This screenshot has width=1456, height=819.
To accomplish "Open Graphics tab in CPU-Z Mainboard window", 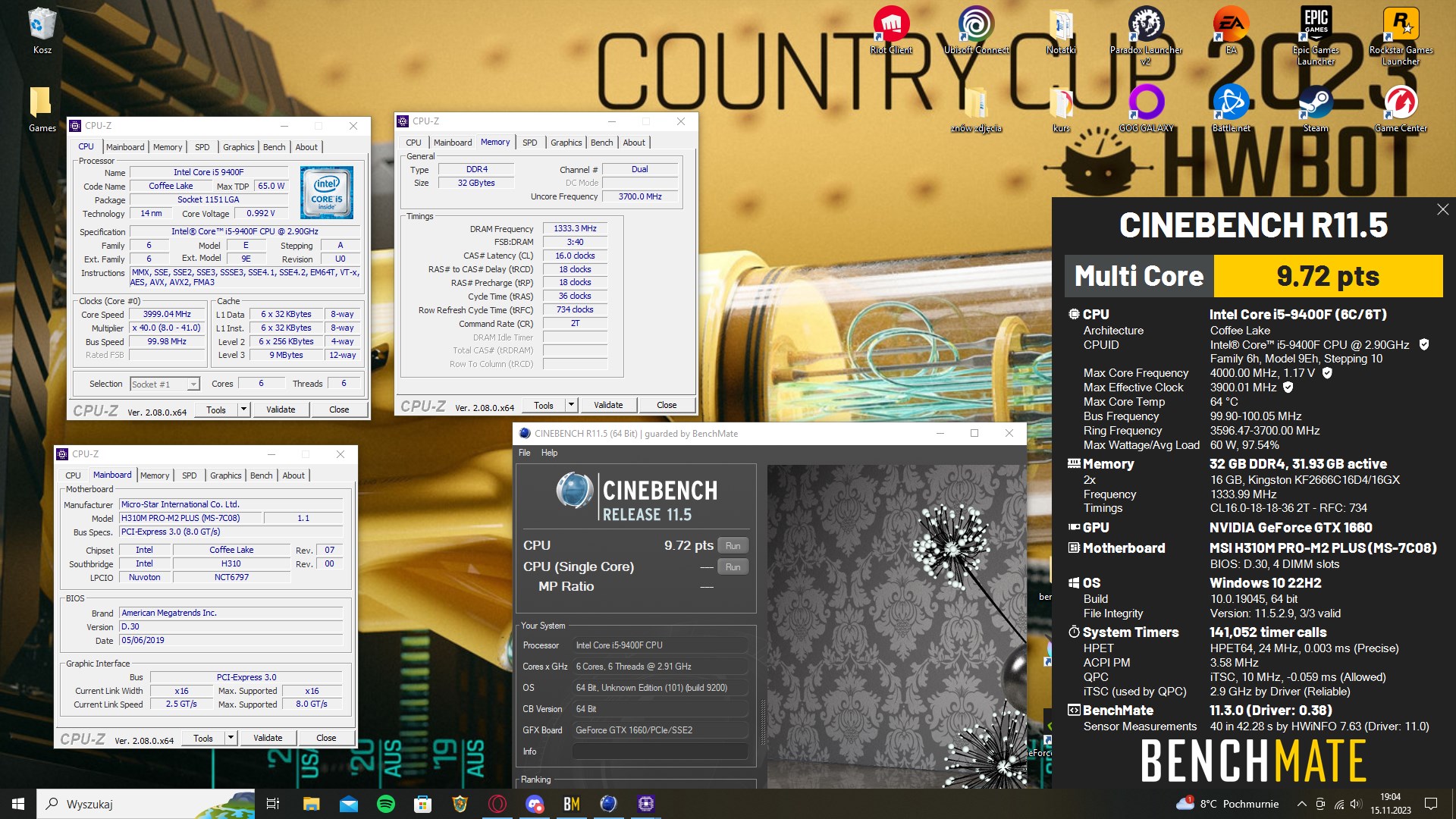I will tap(225, 475).
